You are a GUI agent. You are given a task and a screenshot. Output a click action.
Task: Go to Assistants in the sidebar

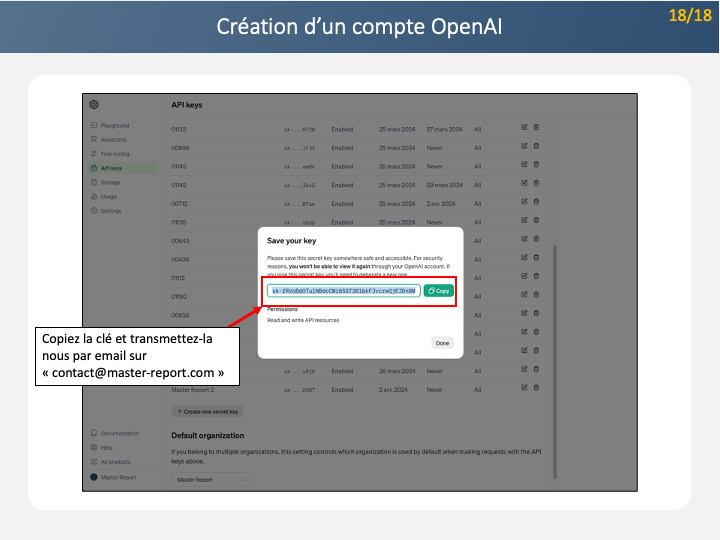pyautogui.click(x=113, y=140)
